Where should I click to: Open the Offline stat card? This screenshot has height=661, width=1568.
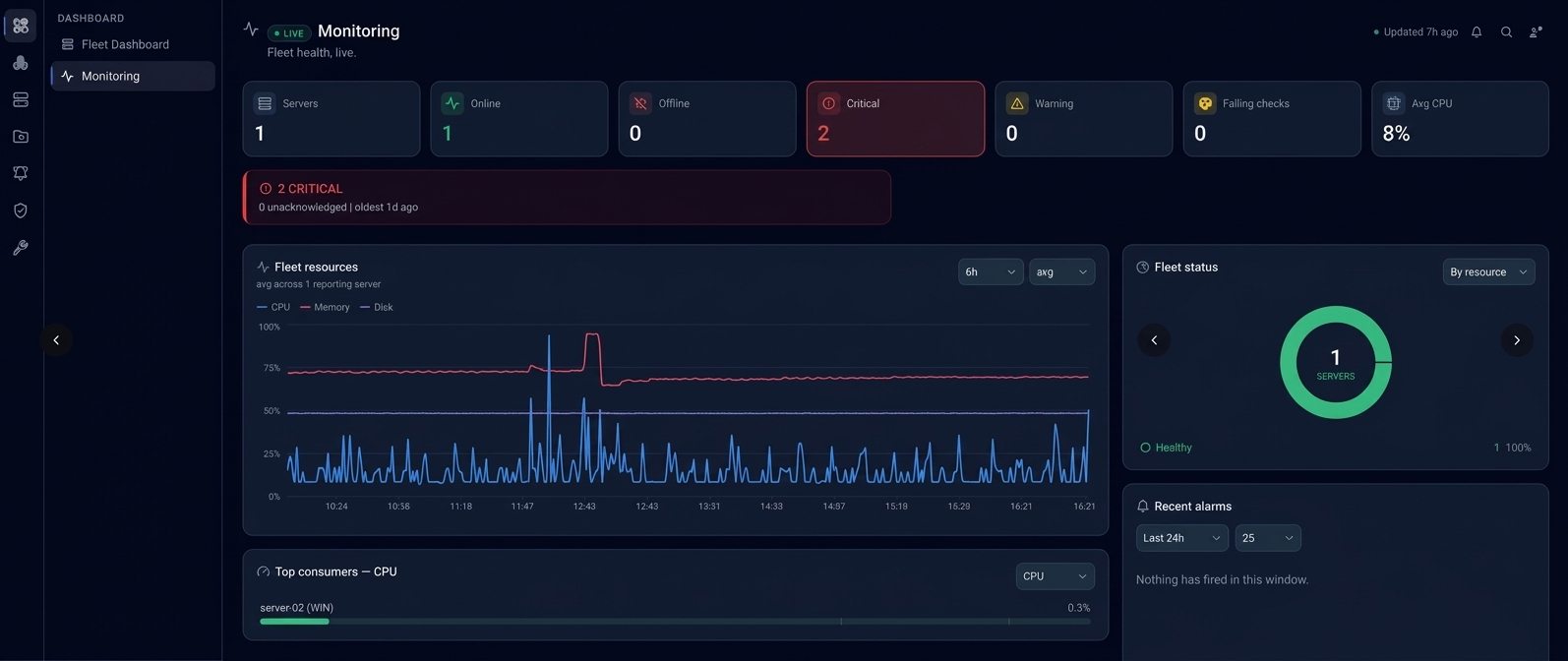(x=707, y=119)
